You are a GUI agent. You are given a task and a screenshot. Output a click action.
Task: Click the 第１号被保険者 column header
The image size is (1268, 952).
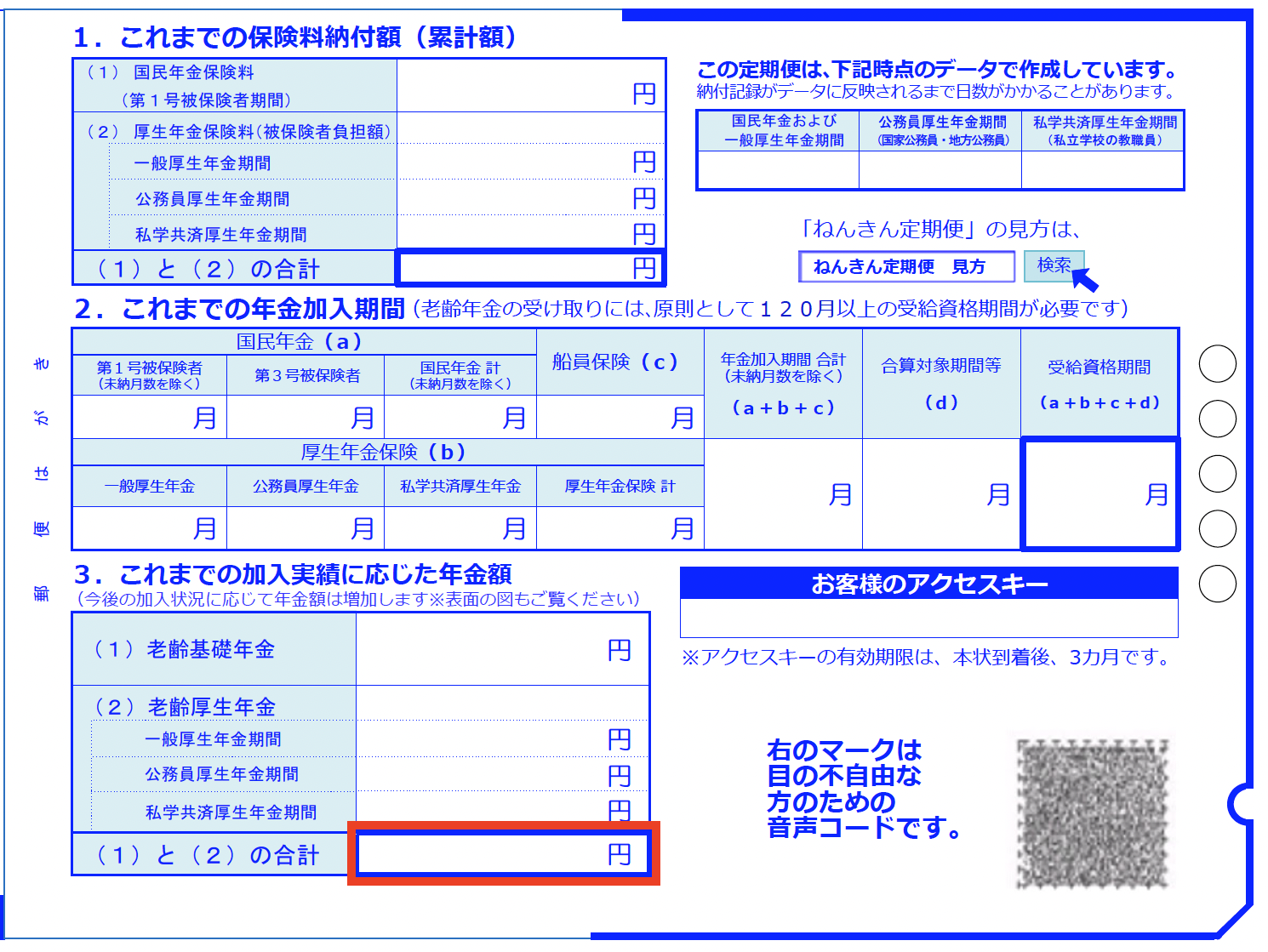click(x=150, y=375)
